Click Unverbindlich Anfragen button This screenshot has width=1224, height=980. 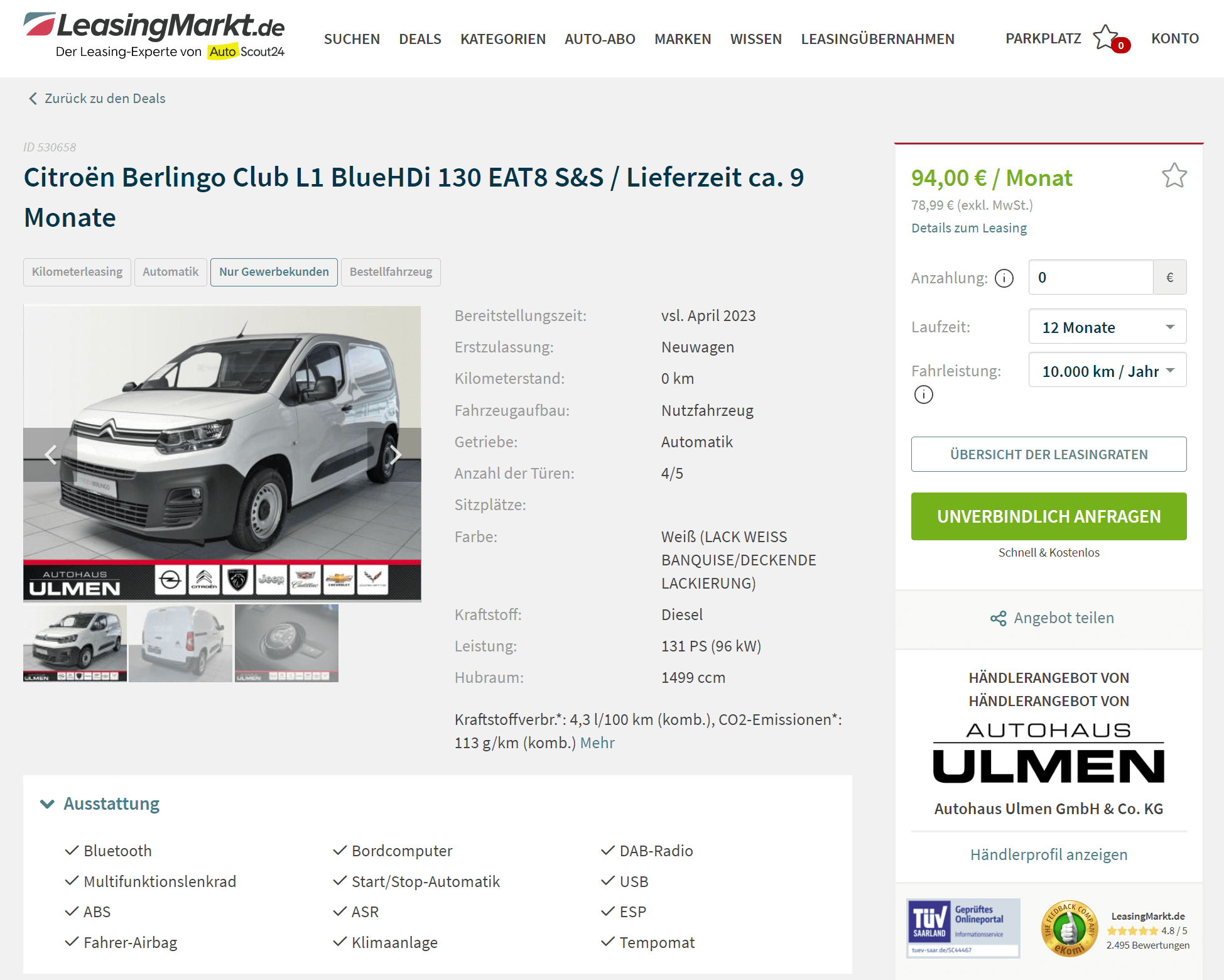point(1049,516)
